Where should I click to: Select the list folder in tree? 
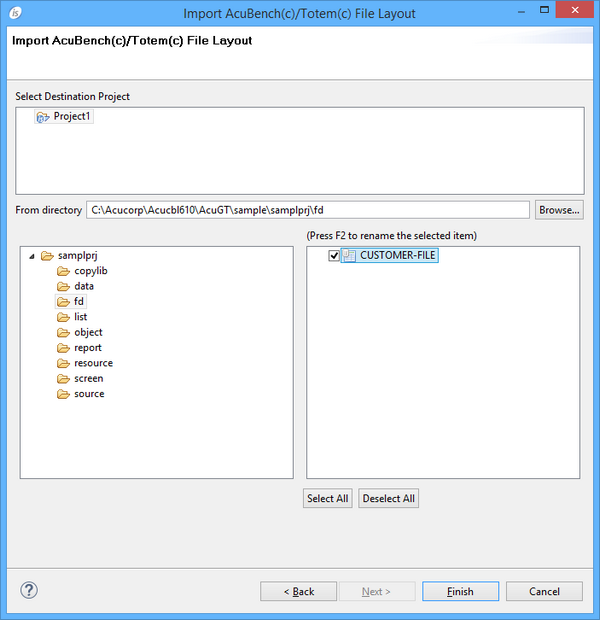pyautogui.click(x=80, y=317)
